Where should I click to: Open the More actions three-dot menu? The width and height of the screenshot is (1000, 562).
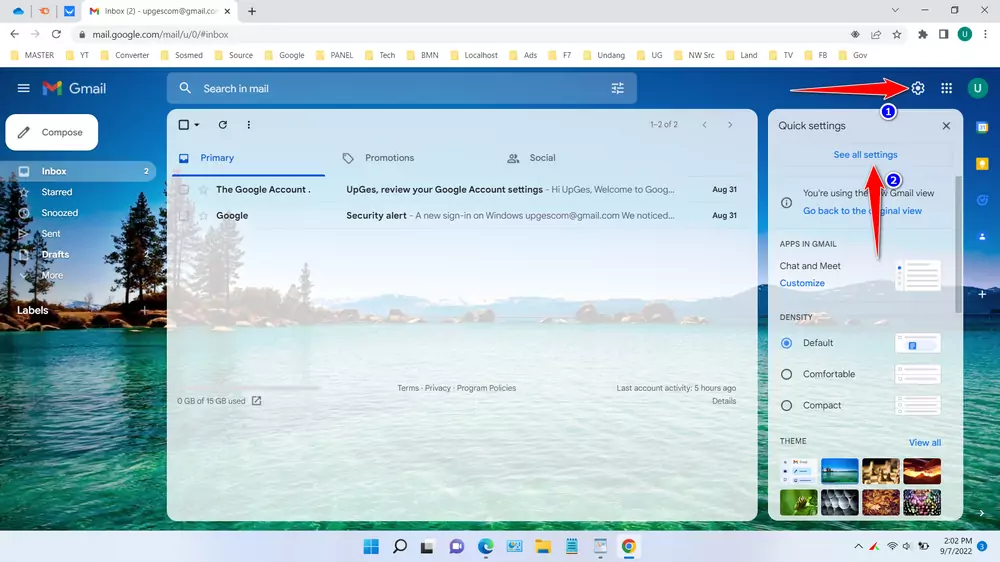(x=249, y=124)
